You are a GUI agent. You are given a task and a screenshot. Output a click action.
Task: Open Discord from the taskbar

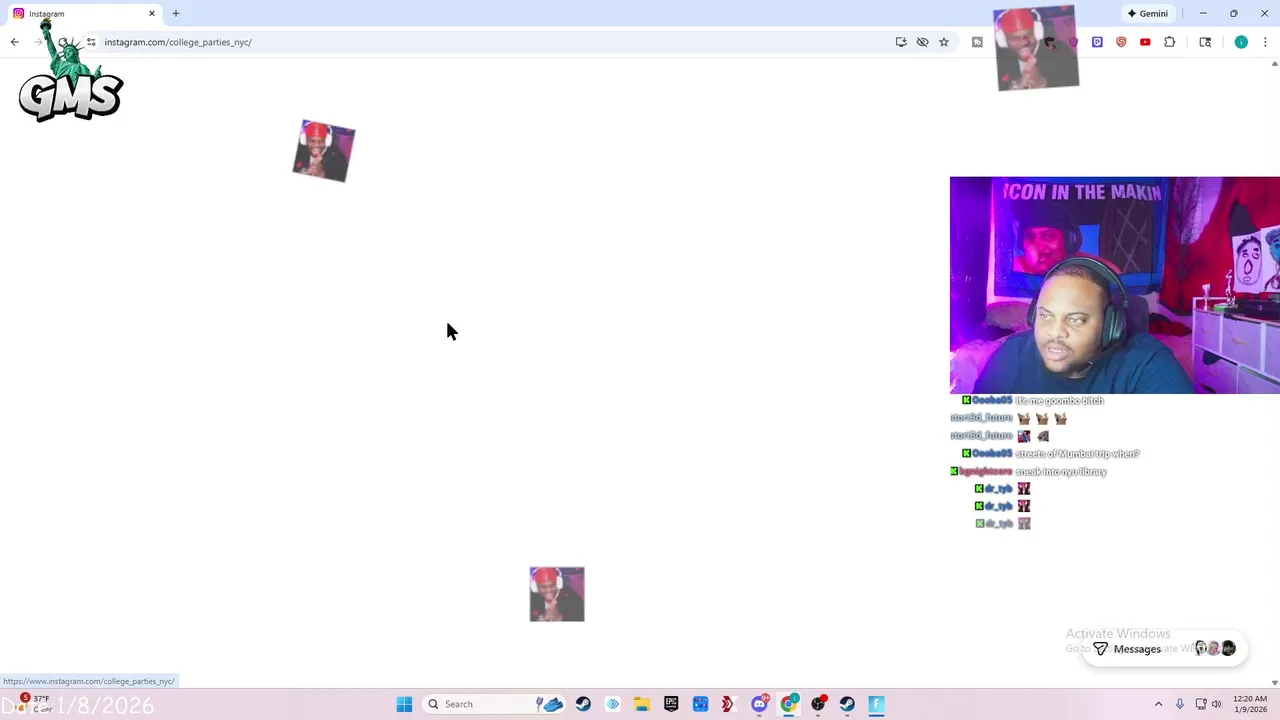coord(760,704)
